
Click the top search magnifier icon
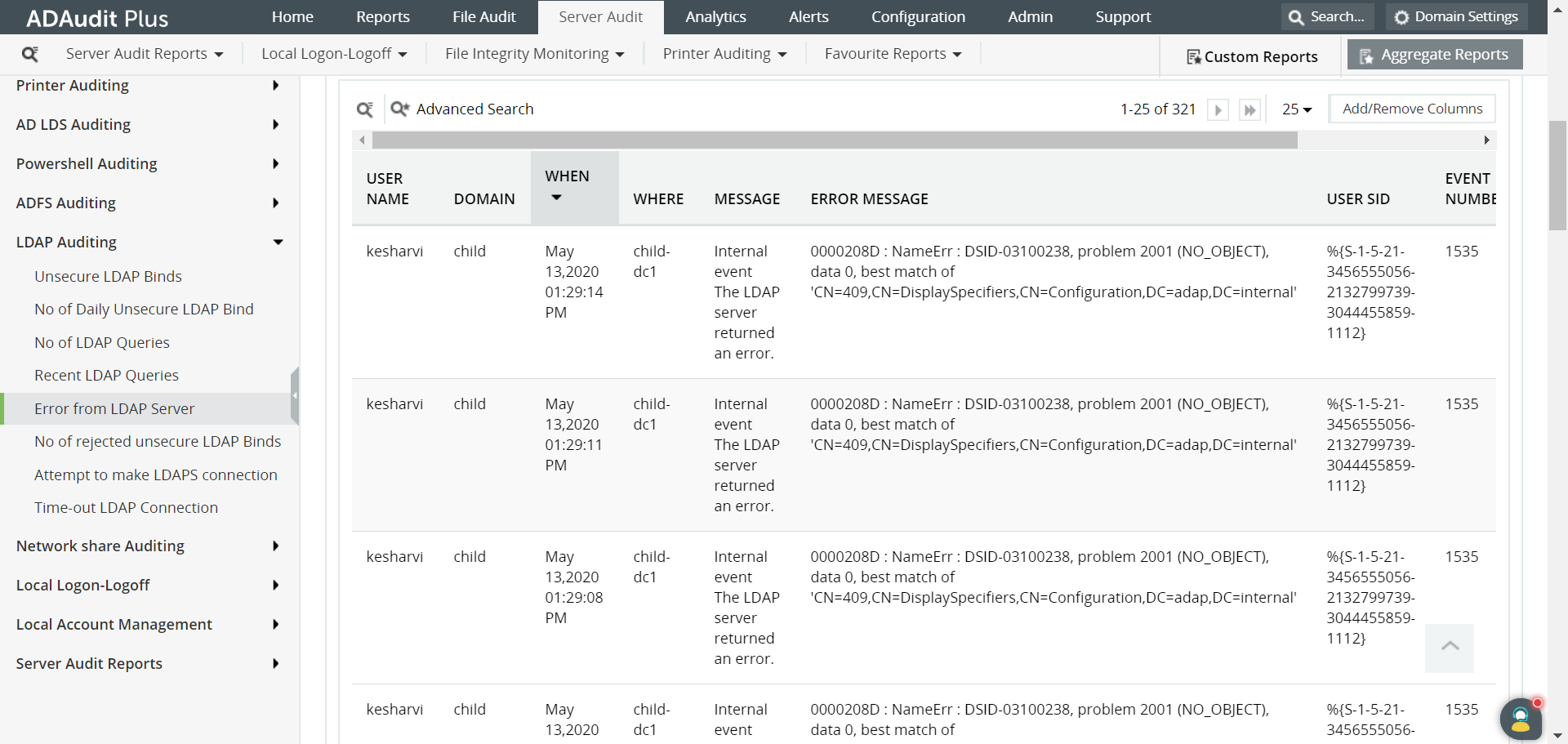[1296, 17]
